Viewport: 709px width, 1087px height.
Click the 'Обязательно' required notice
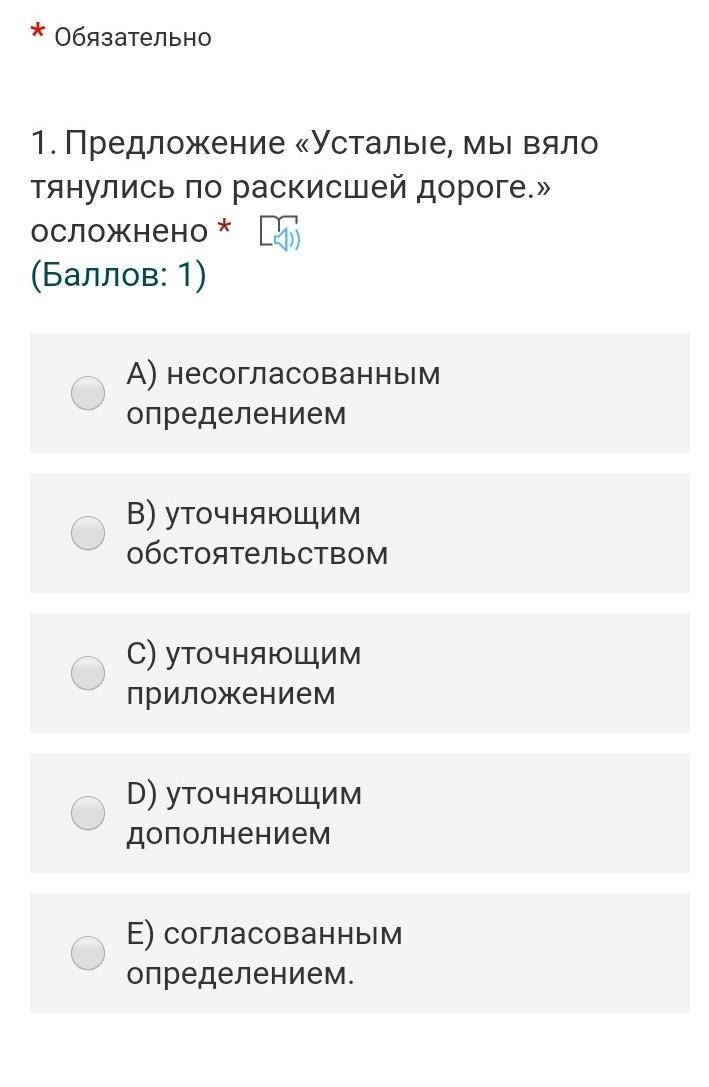[133, 38]
